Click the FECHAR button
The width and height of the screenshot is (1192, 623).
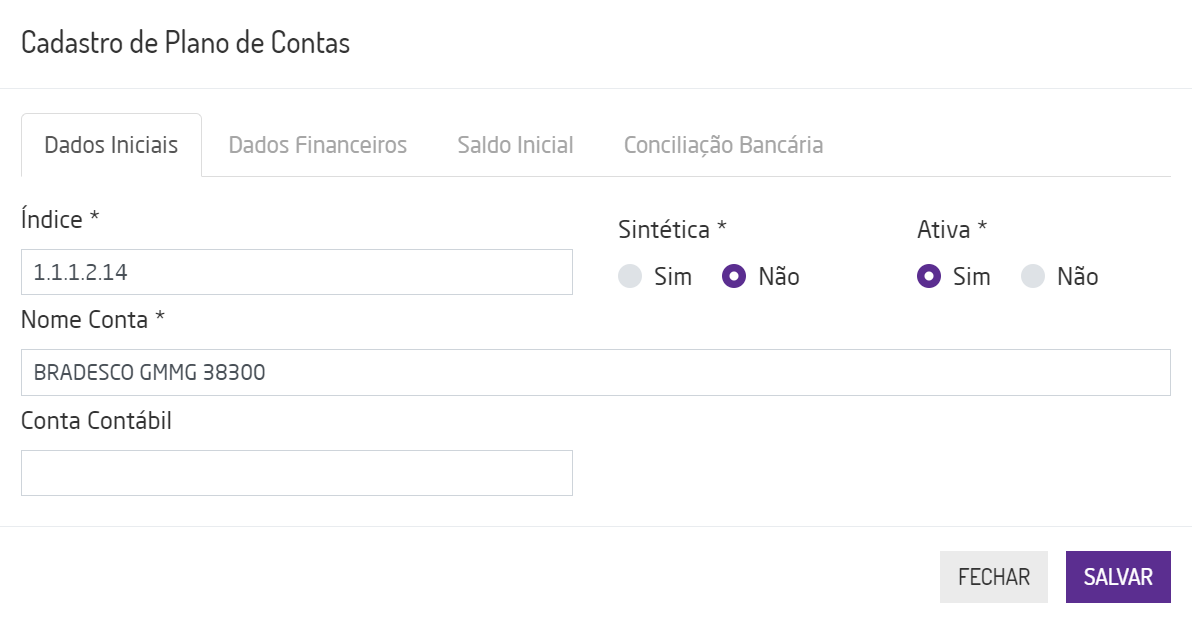[x=993, y=577]
